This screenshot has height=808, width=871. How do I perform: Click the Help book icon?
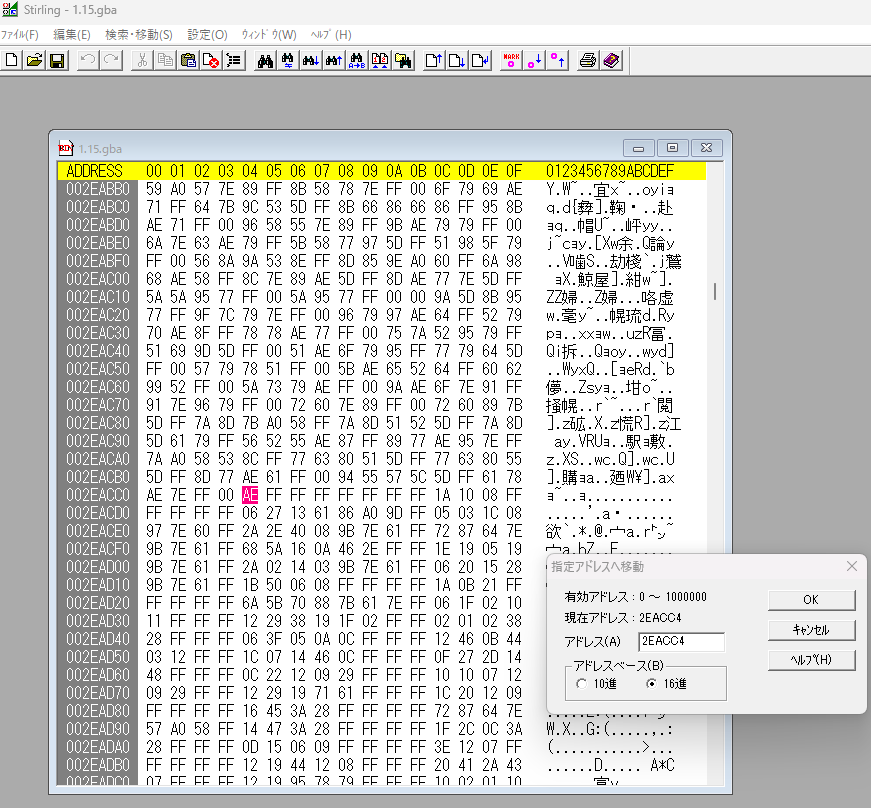[611, 60]
